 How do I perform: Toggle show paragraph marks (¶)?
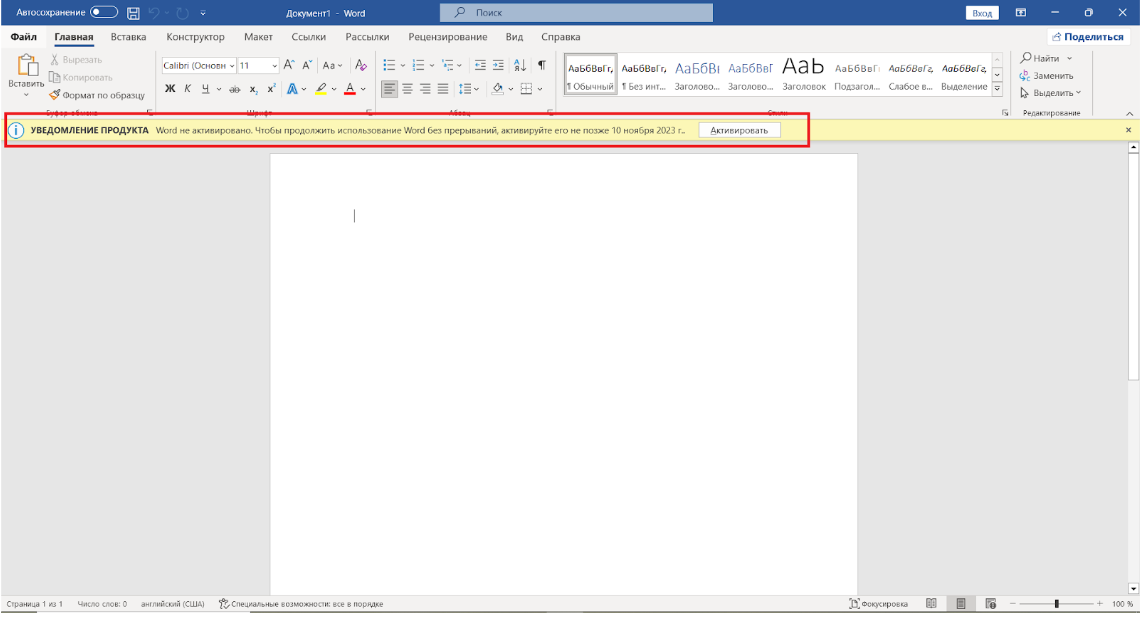542,65
